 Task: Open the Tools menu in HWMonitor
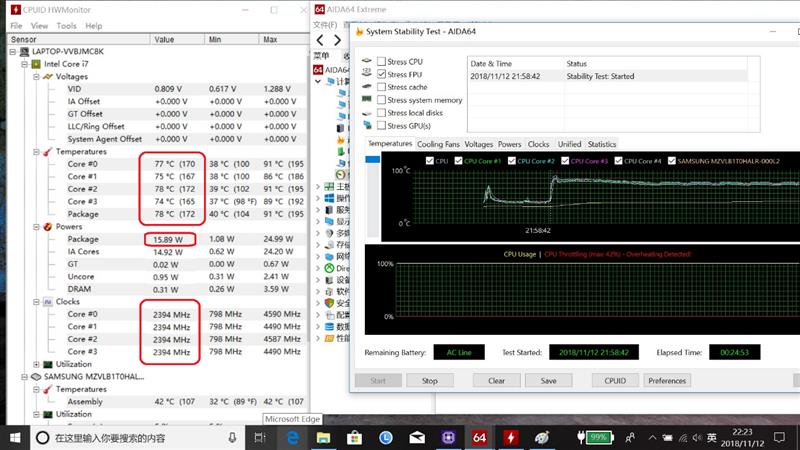pyautogui.click(x=66, y=26)
